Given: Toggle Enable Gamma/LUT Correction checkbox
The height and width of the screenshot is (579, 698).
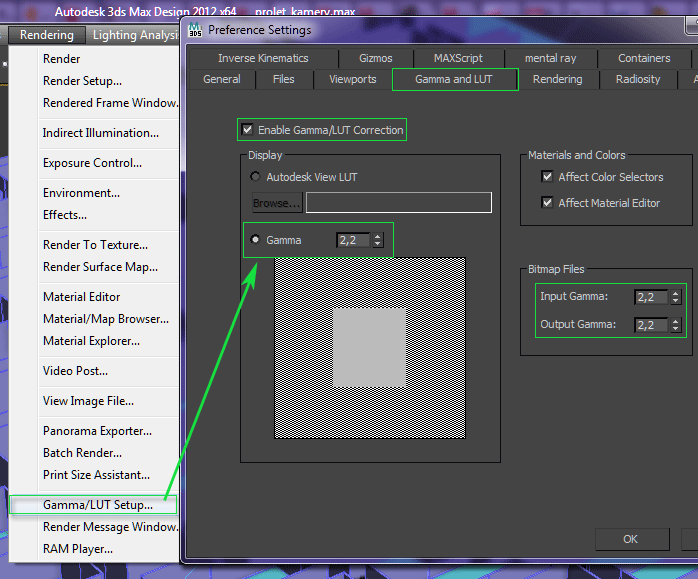Looking at the screenshot, I should pyautogui.click(x=247, y=130).
